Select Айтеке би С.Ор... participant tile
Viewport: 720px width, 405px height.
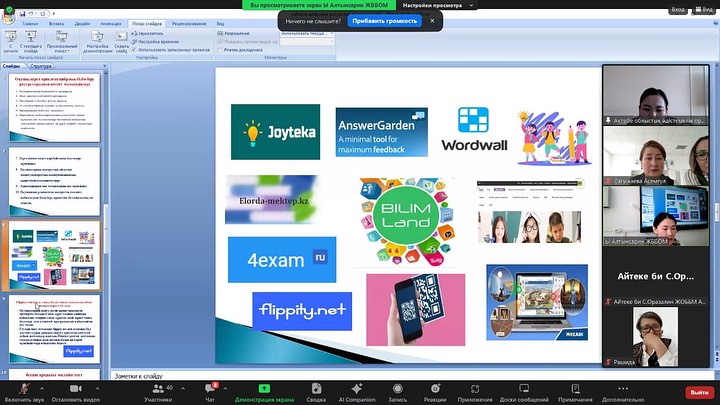[656, 276]
